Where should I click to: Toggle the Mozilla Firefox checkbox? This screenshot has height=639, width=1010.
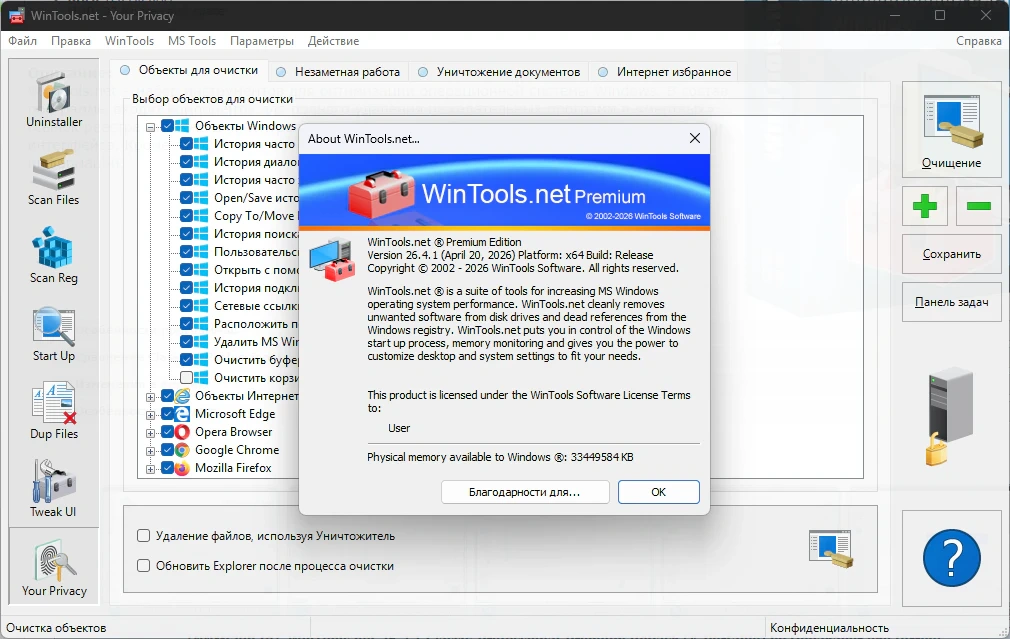tap(167, 468)
